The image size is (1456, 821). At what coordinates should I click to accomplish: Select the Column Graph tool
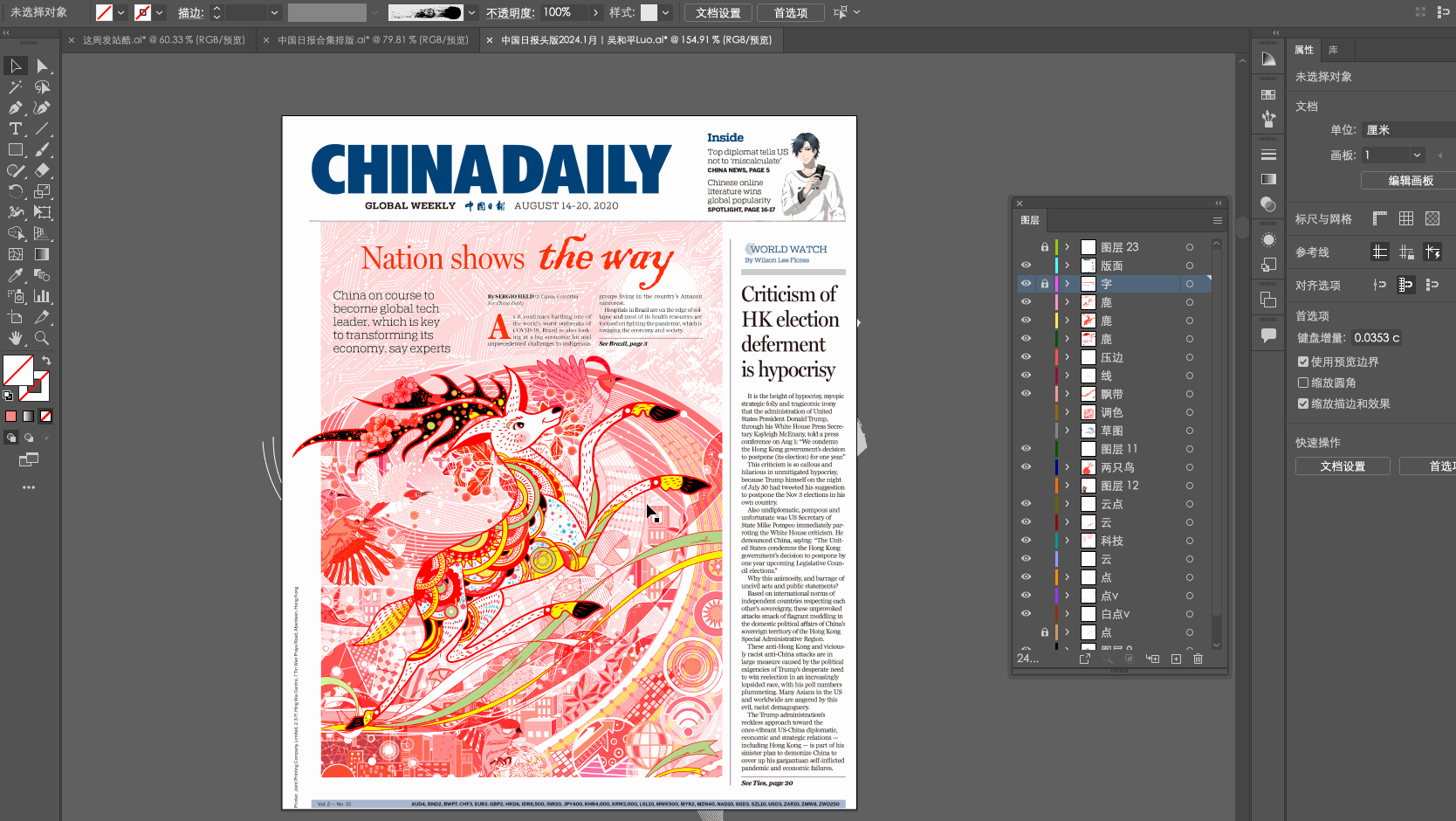click(42, 296)
